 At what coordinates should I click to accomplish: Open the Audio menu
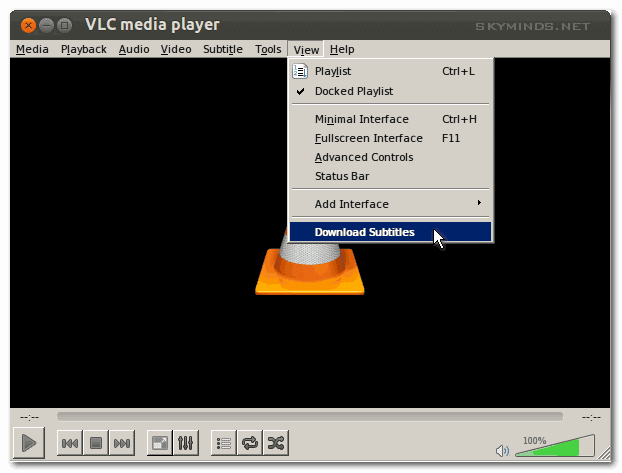[x=134, y=49]
